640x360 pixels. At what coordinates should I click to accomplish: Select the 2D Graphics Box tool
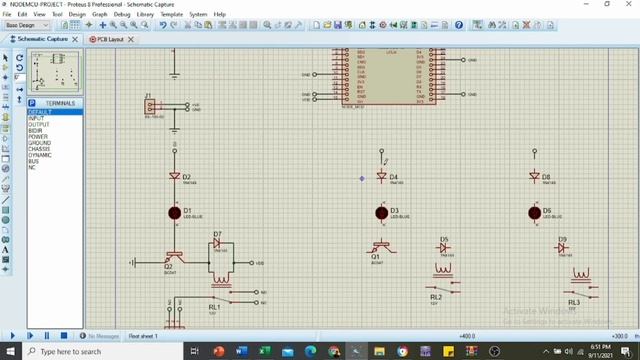coord(5,210)
